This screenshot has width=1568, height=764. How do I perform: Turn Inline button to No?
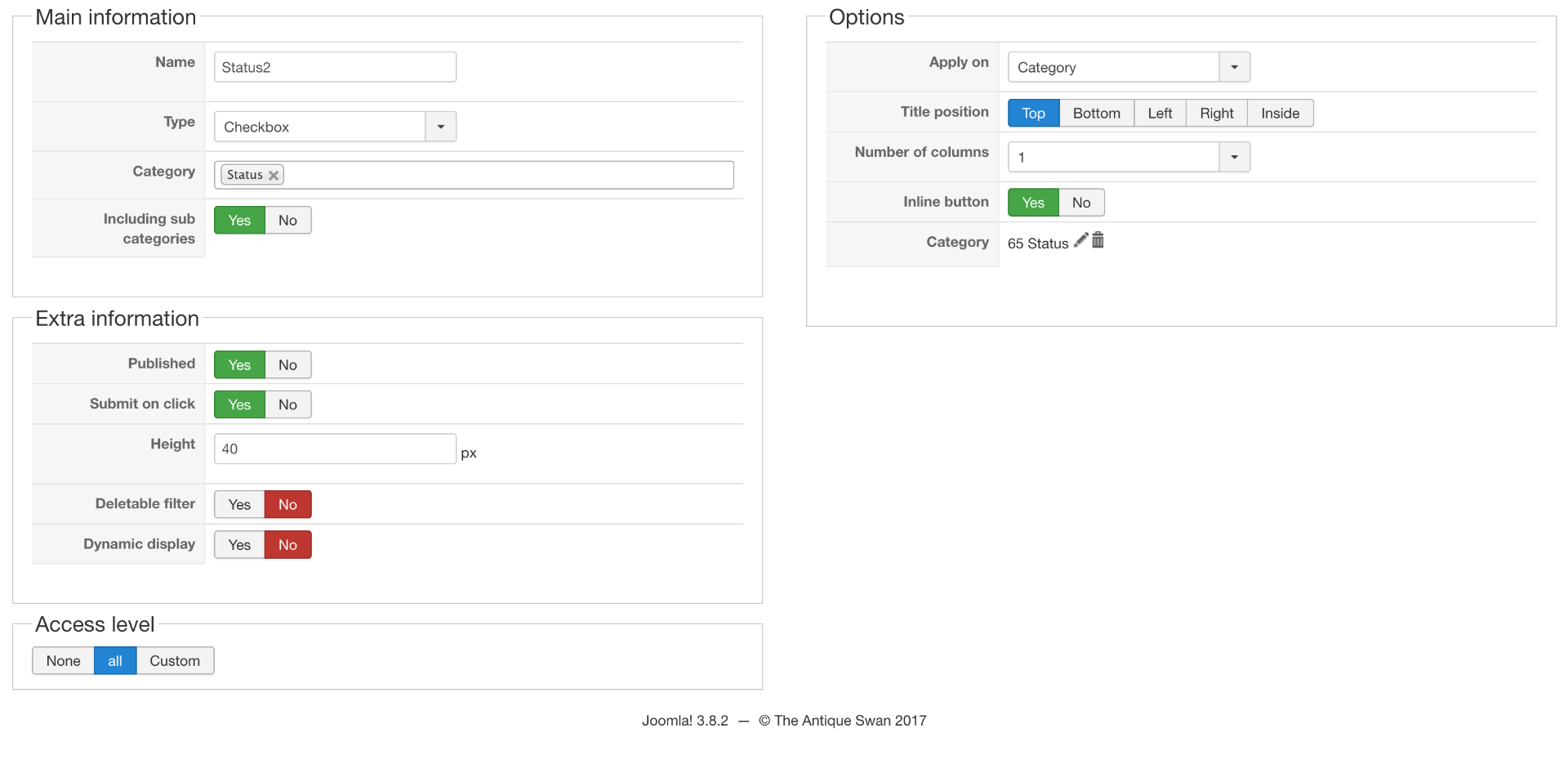[1081, 203]
